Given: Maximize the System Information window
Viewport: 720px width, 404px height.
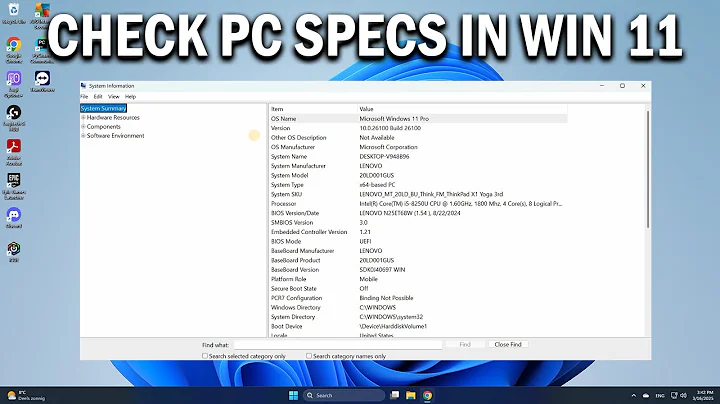Looking at the screenshot, I should pos(622,86).
